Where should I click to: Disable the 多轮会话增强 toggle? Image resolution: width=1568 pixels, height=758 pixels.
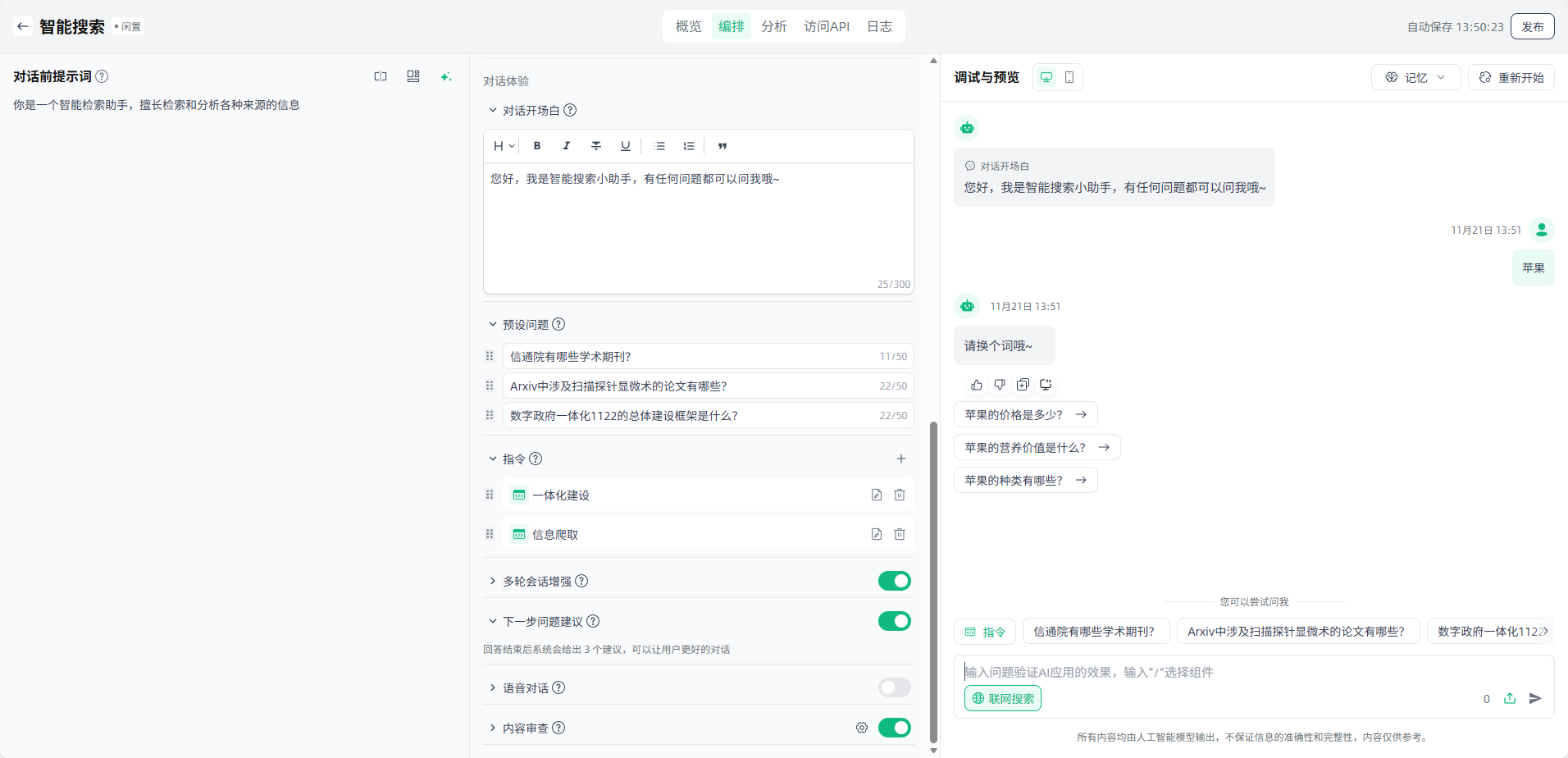pyautogui.click(x=894, y=581)
